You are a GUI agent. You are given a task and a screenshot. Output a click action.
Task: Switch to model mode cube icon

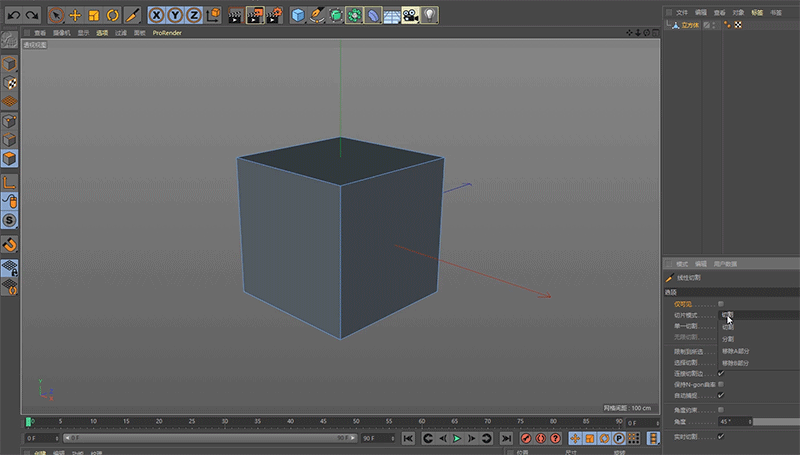pyautogui.click(x=9, y=64)
